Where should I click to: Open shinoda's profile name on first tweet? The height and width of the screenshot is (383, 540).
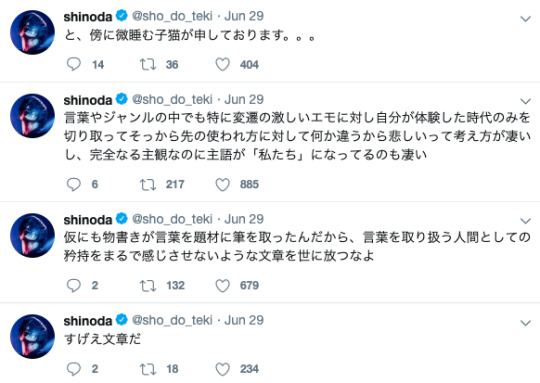[x=88, y=16]
